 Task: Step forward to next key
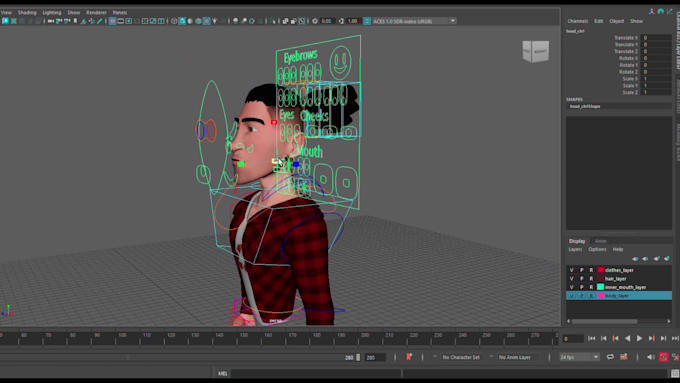(x=652, y=338)
